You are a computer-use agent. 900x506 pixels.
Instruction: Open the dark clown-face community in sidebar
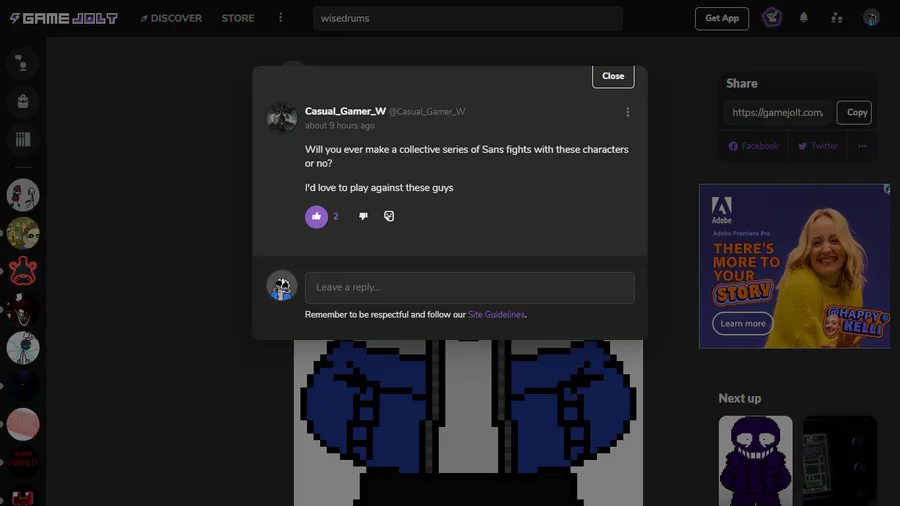[23, 310]
